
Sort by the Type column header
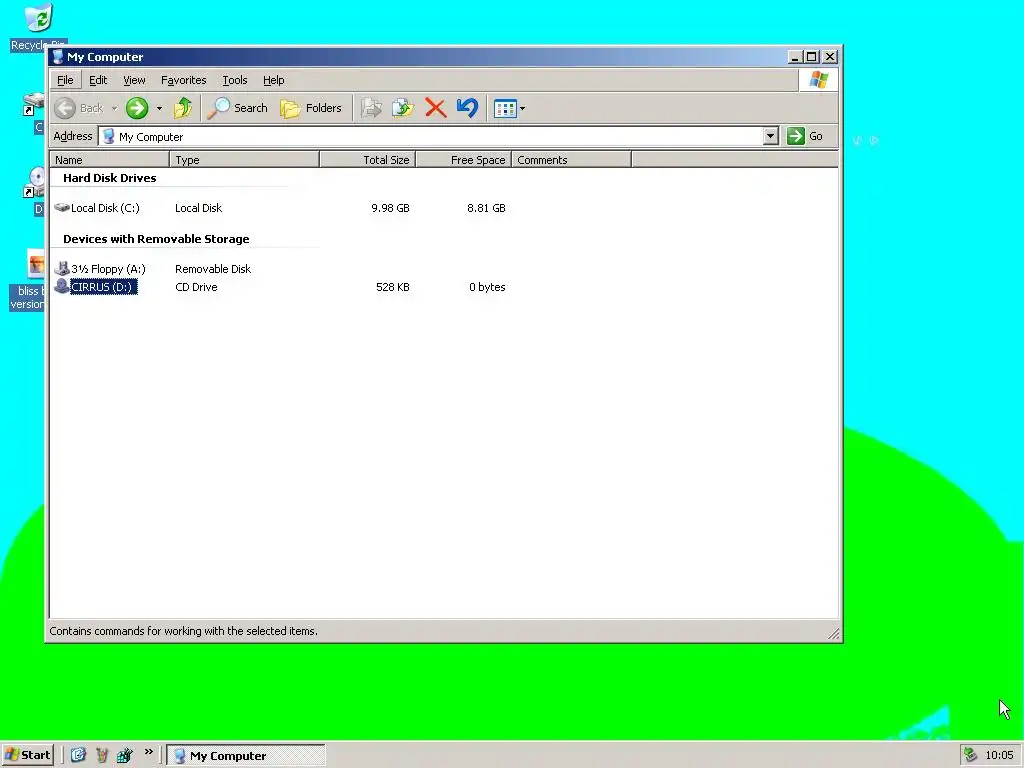click(244, 160)
